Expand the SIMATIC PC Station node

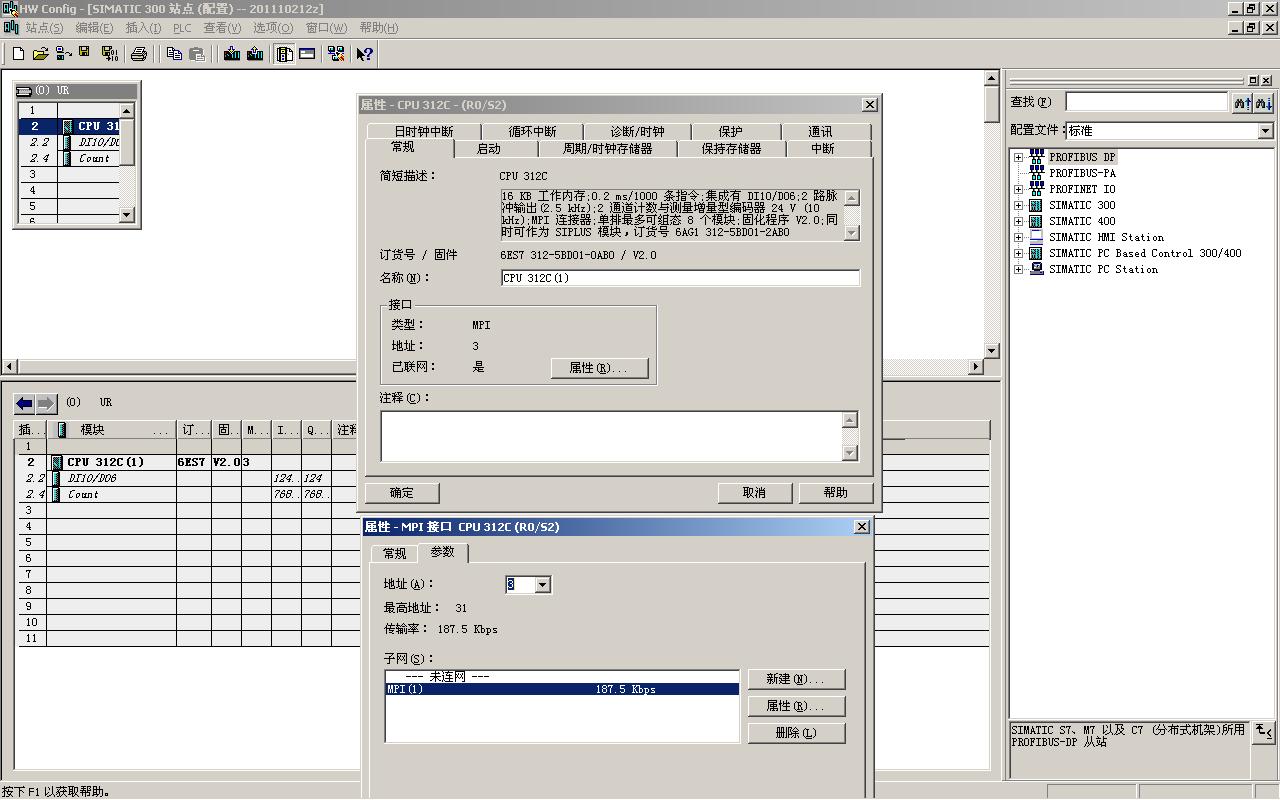1018,269
